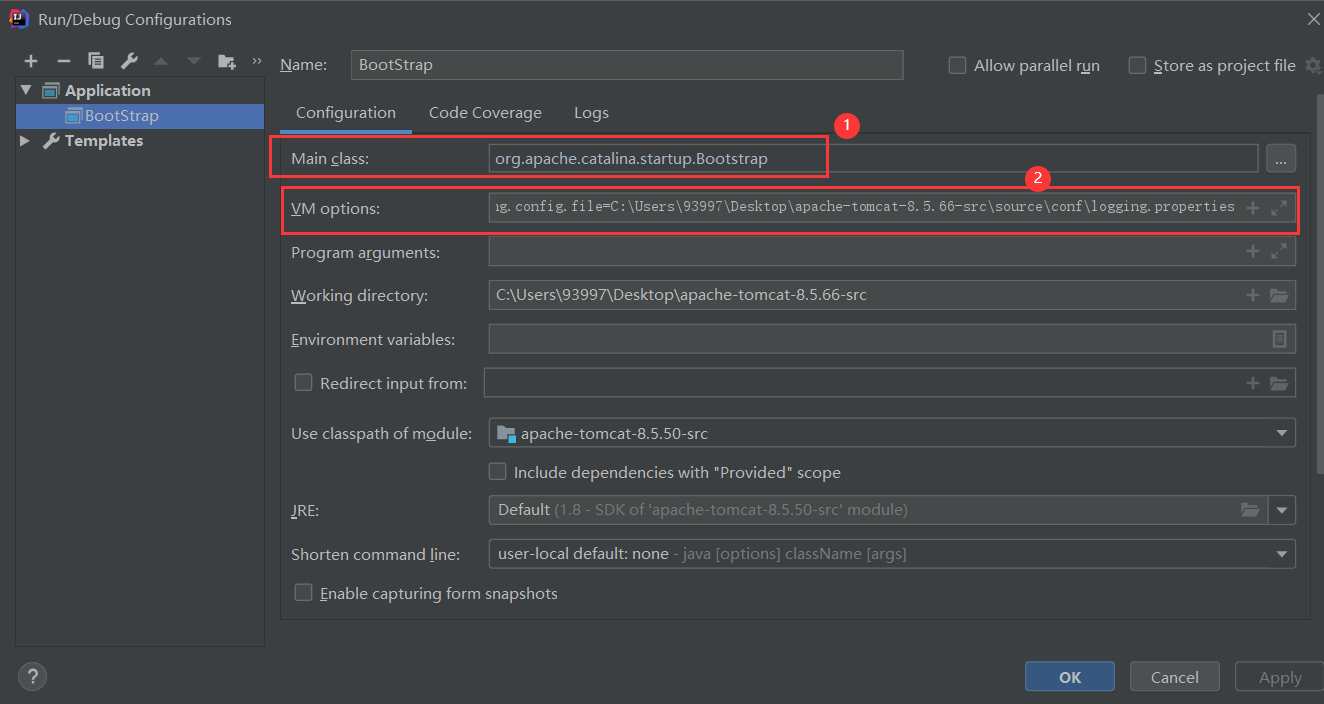This screenshot has height=704, width=1324.
Task: Enable Store as project file checkbox
Action: [1137, 65]
